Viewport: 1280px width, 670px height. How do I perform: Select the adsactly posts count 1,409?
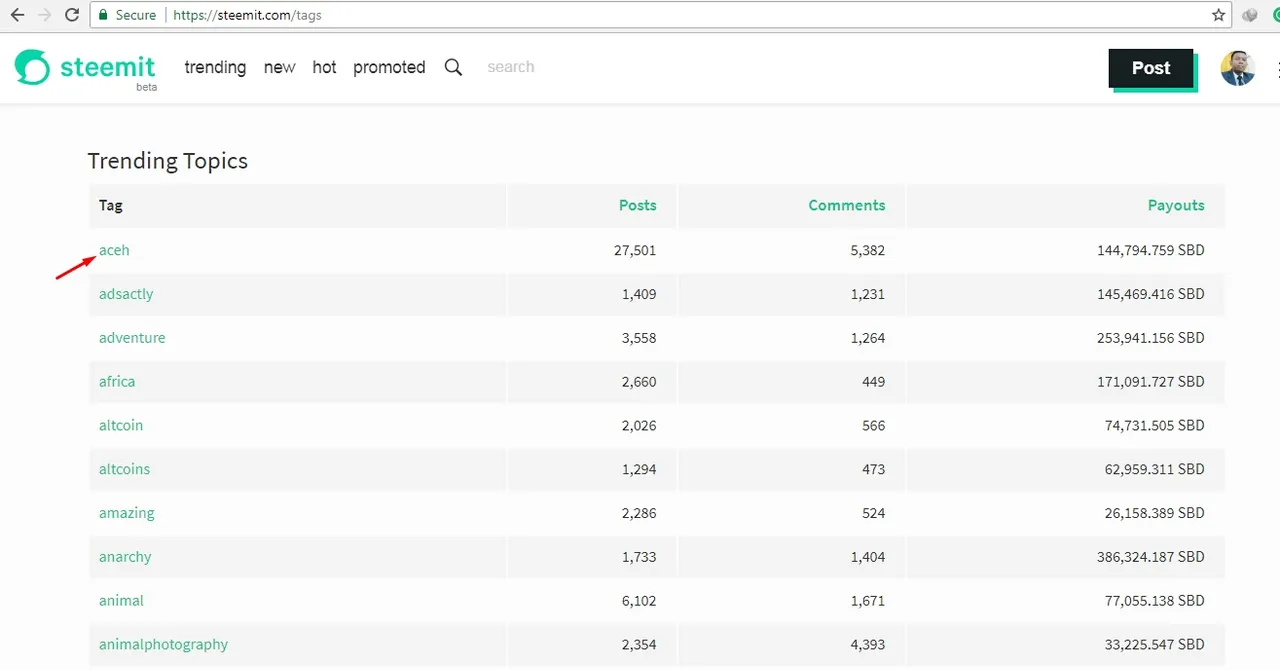639,294
